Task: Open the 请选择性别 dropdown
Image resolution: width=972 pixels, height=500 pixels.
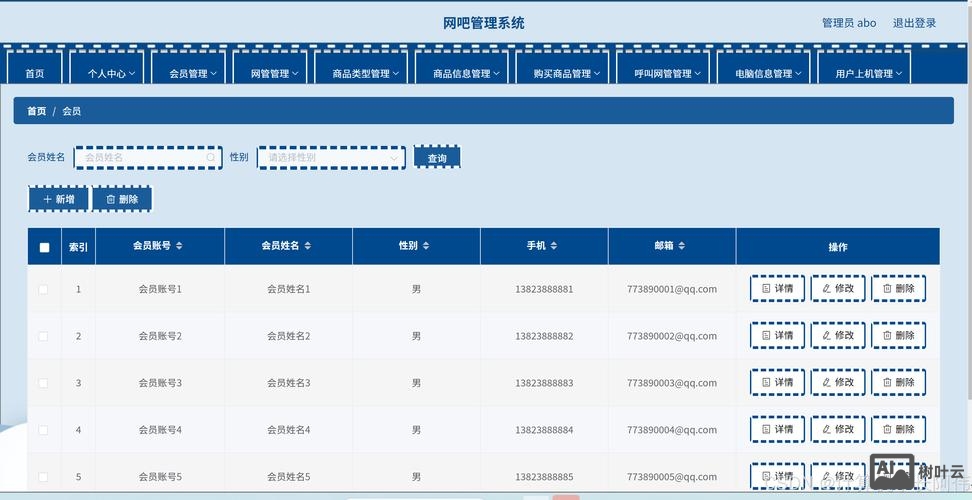Action: pyautogui.click(x=332, y=157)
